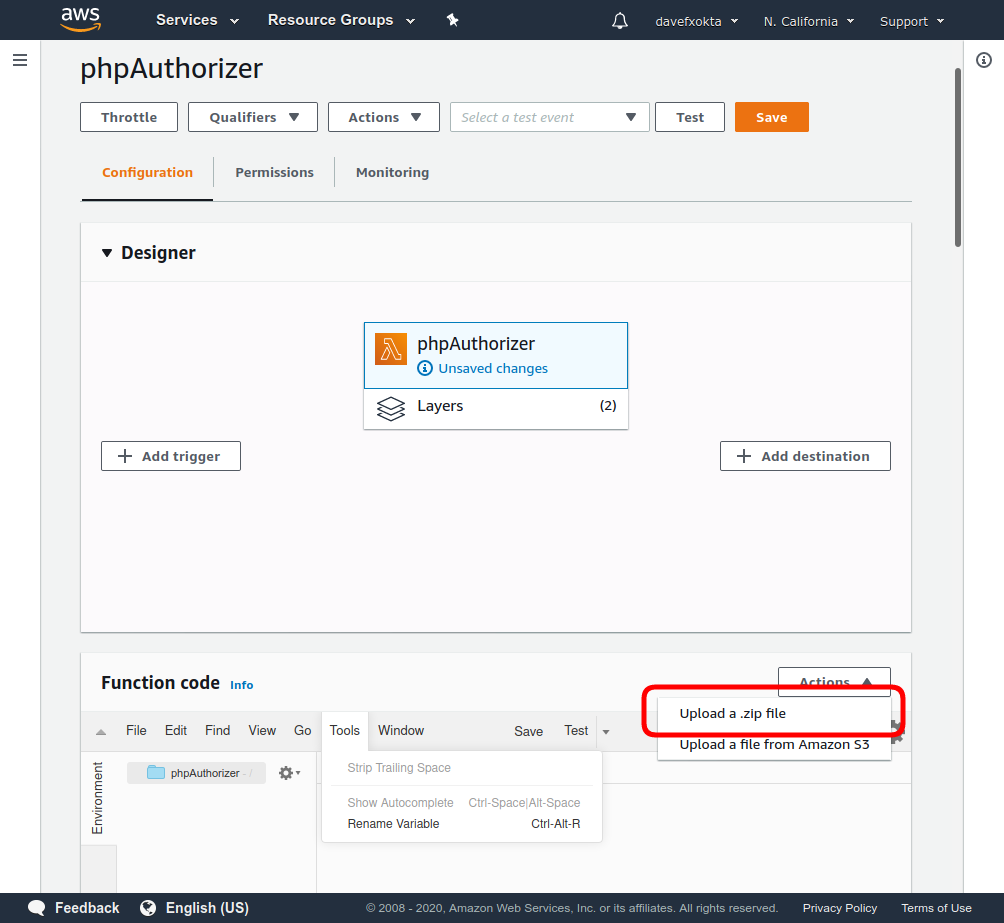Open the hamburger side navigation menu
This screenshot has height=923, width=1004.
(19, 60)
